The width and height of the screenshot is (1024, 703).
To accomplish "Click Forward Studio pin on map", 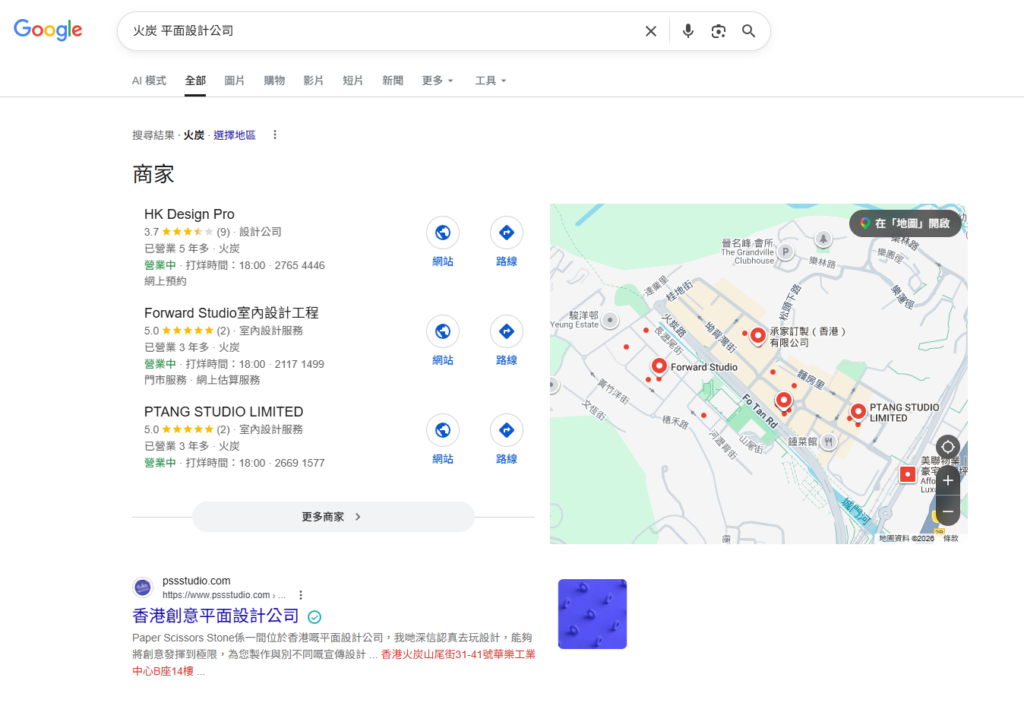I will (x=659, y=367).
